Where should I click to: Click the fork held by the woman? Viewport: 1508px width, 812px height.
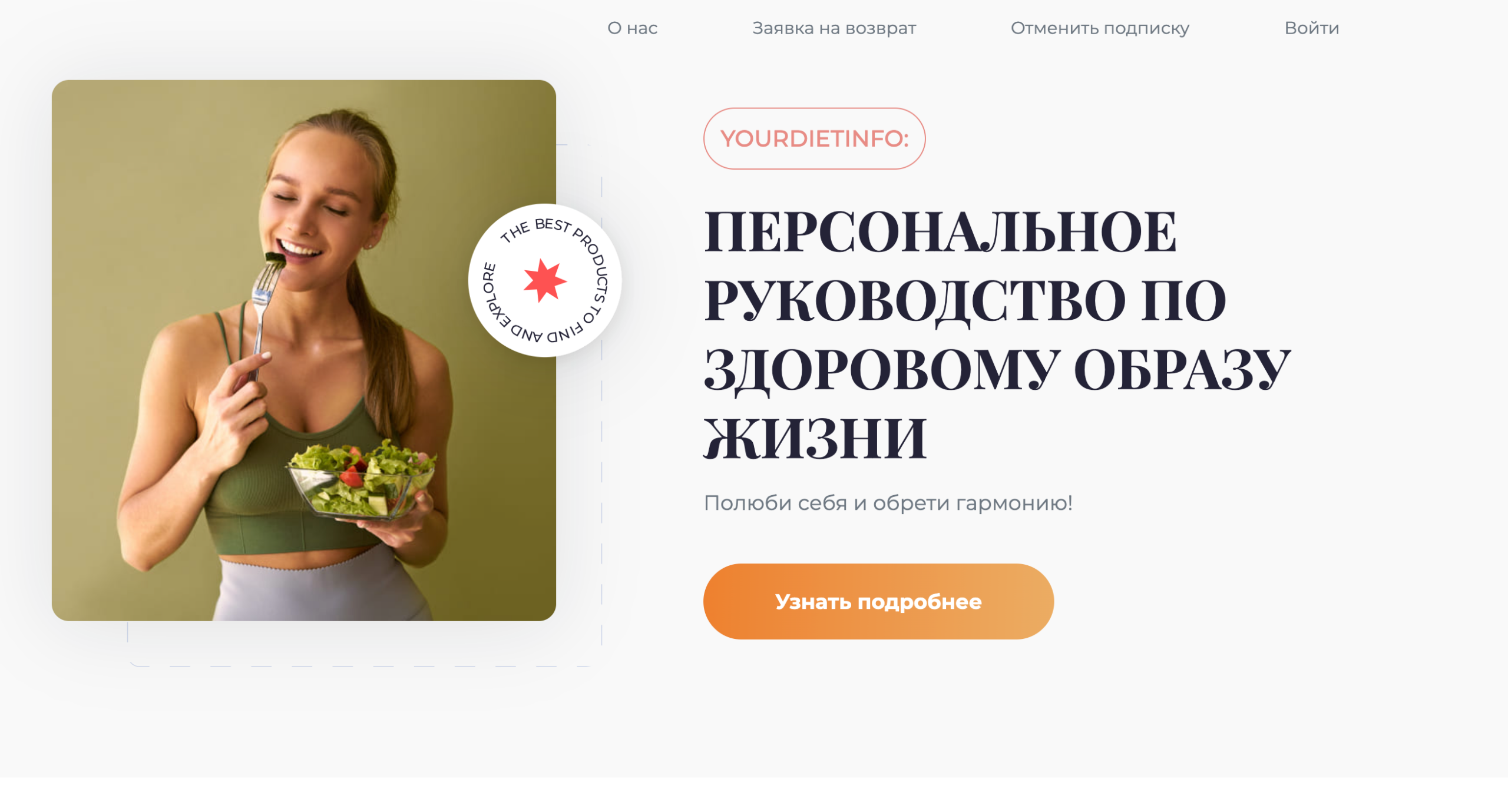pyautogui.click(x=263, y=317)
